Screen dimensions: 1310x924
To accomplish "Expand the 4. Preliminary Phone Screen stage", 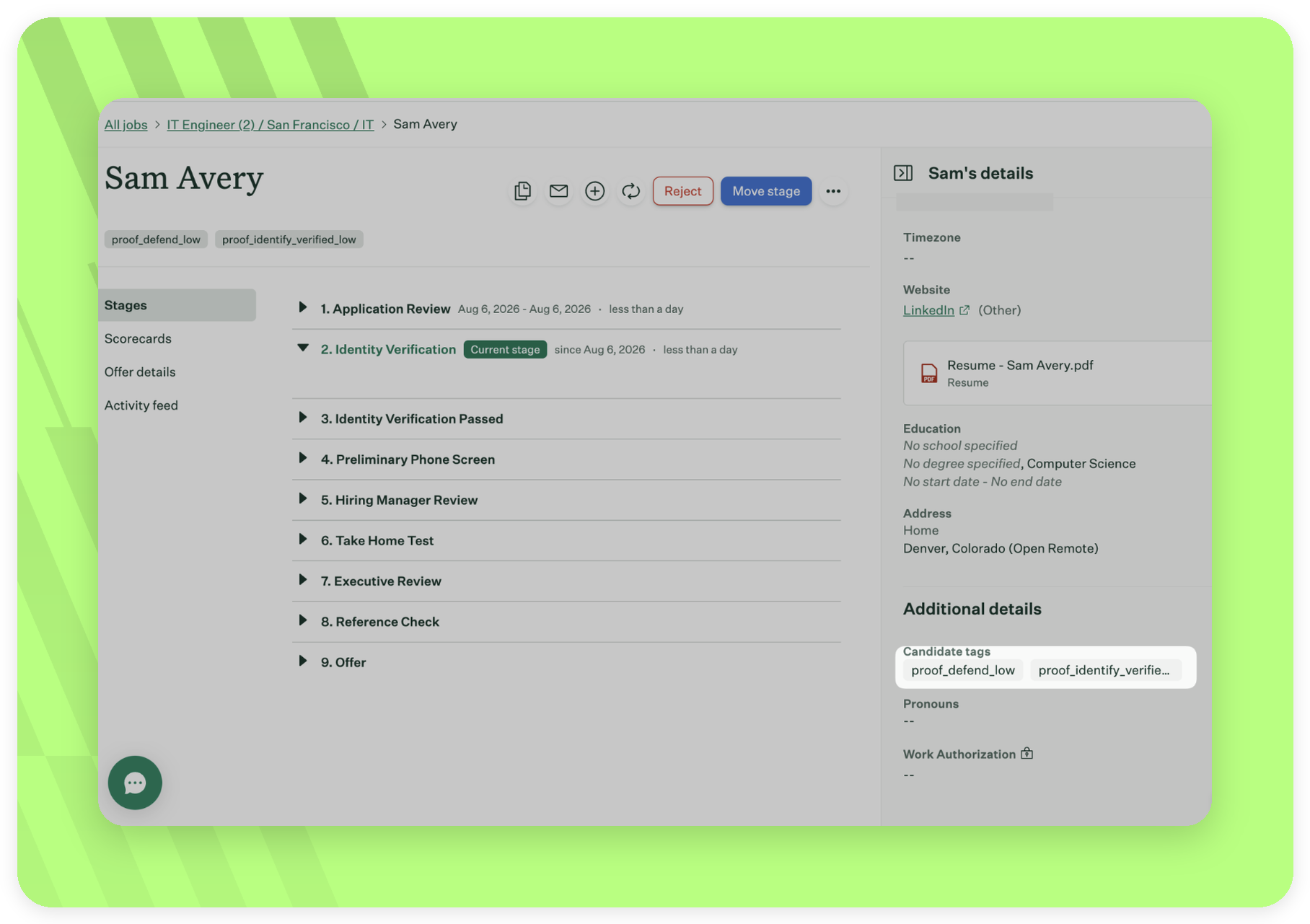I will point(303,458).
